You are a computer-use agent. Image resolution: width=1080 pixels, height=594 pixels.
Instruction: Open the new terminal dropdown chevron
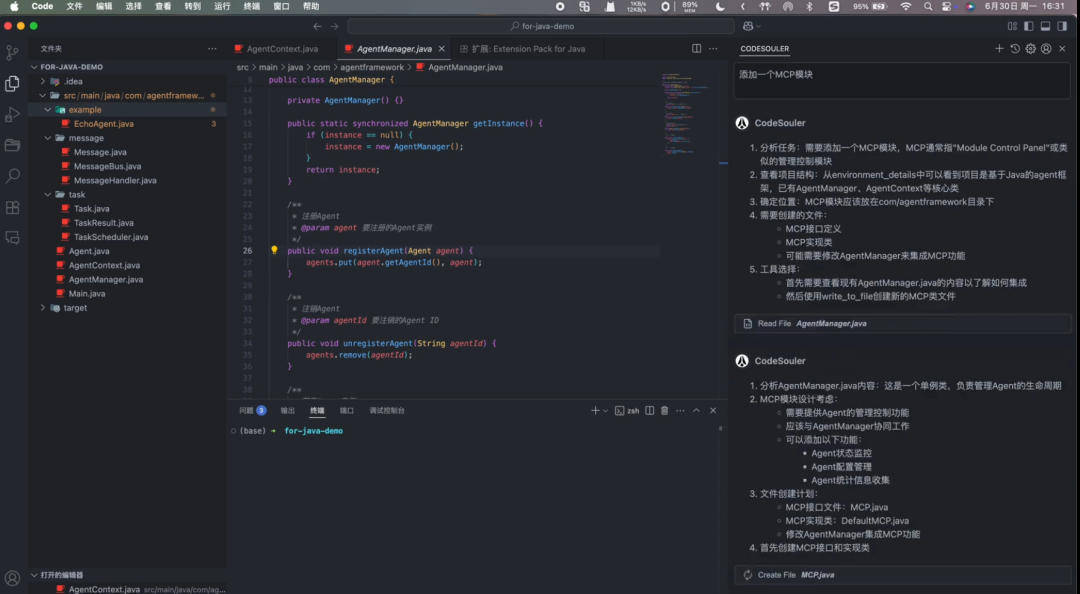[605, 410]
